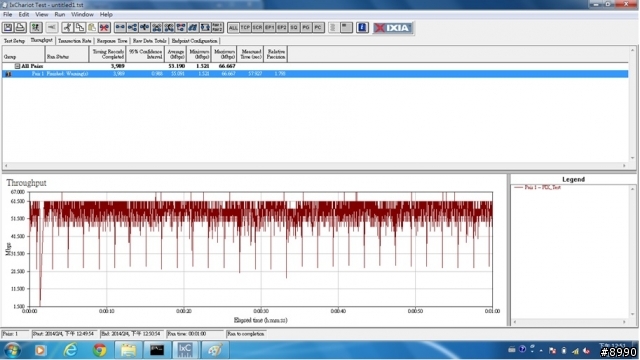Collapse the All Pairs group
The height and width of the screenshot is (360, 640).
click(x=17, y=66)
